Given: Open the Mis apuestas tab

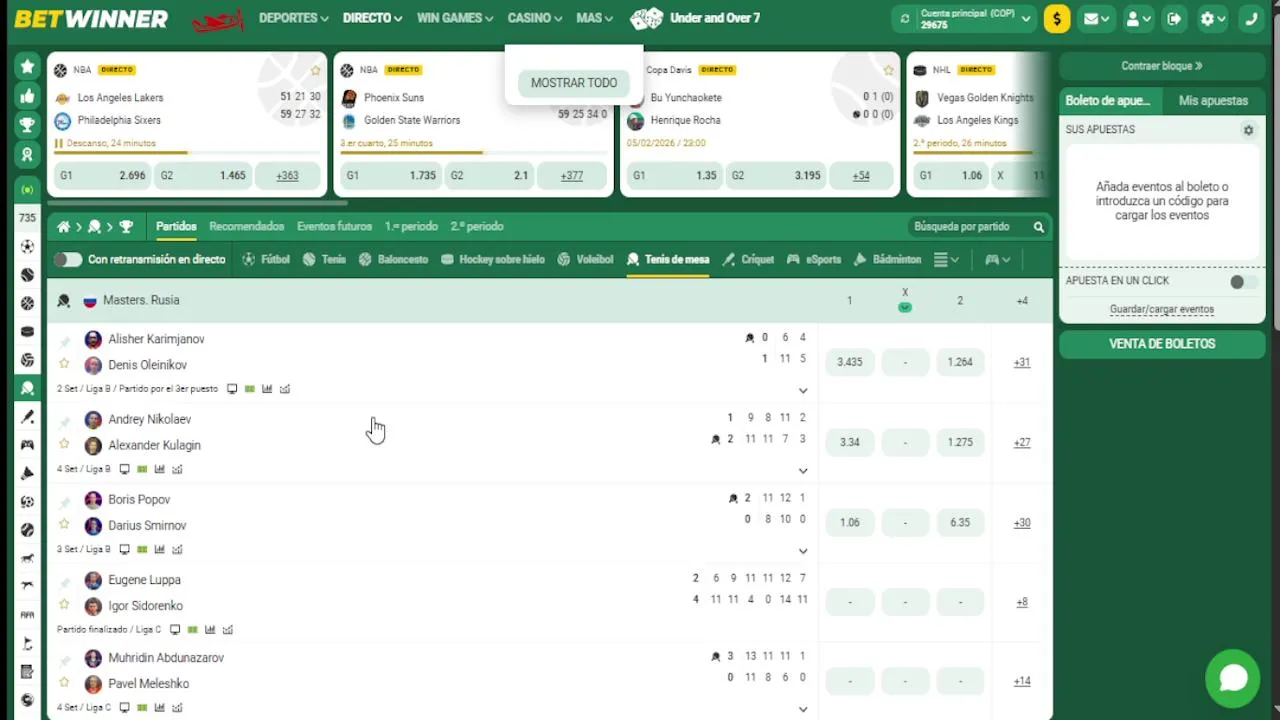Looking at the screenshot, I should coord(1213,101).
